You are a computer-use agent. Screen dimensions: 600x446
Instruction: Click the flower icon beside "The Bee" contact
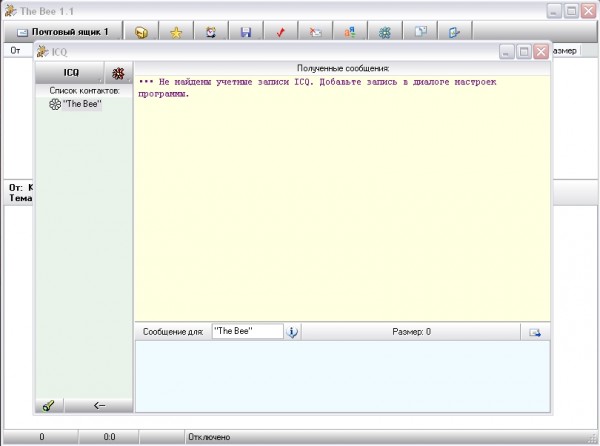tap(55, 104)
